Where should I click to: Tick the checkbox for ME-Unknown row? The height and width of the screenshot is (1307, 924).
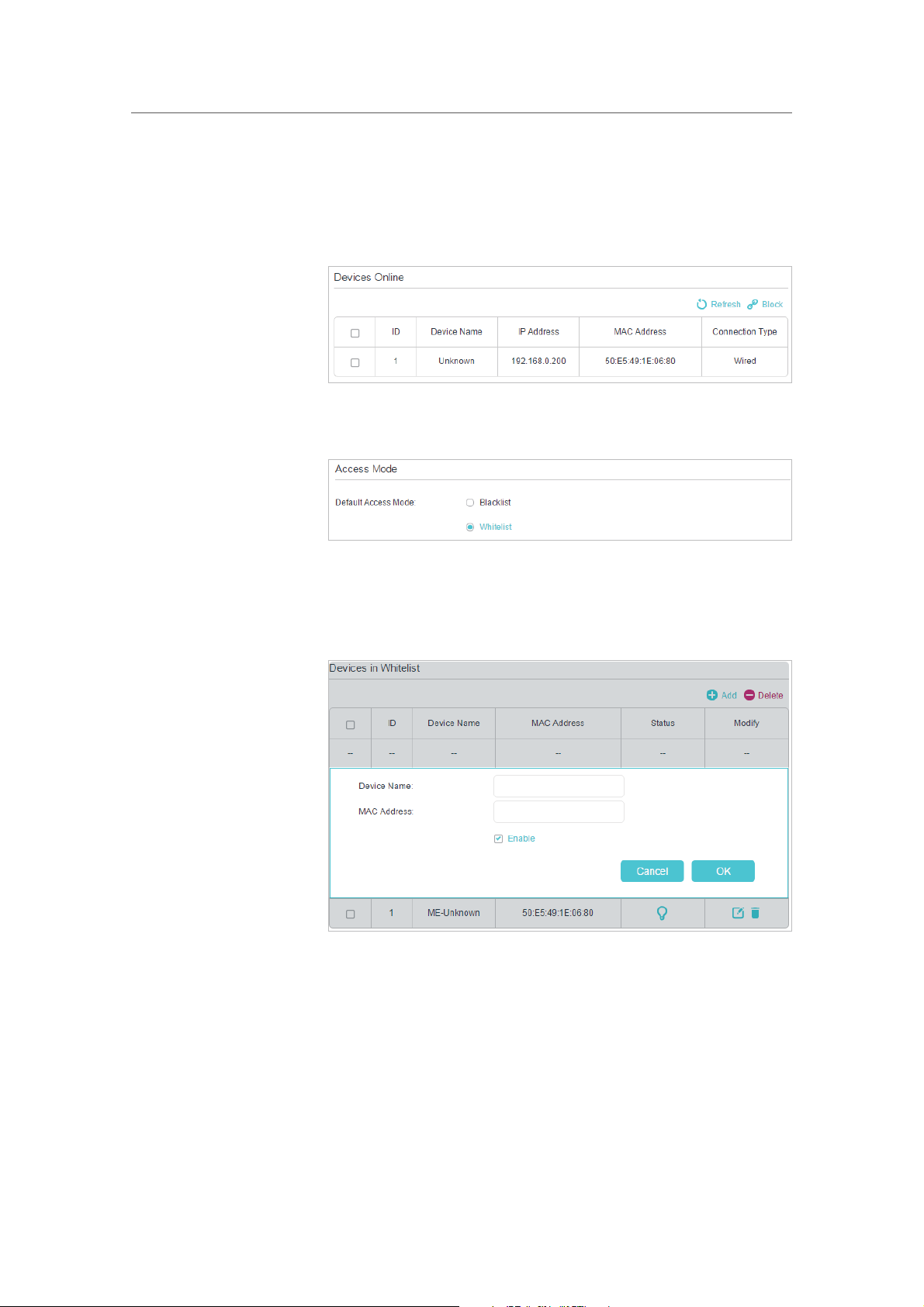pyautogui.click(x=351, y=914)
